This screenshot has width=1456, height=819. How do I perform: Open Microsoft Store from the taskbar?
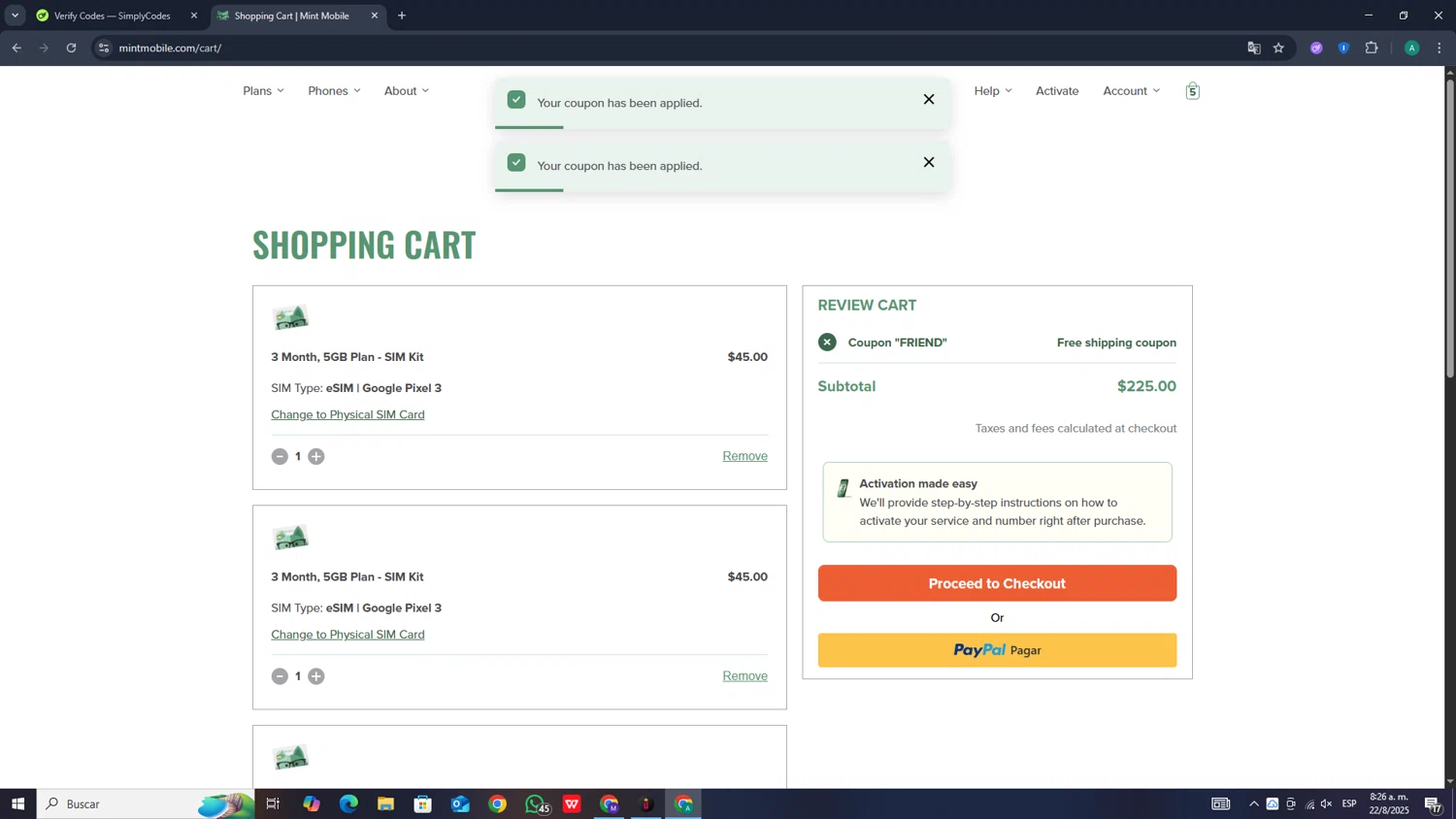coord(422,803)
